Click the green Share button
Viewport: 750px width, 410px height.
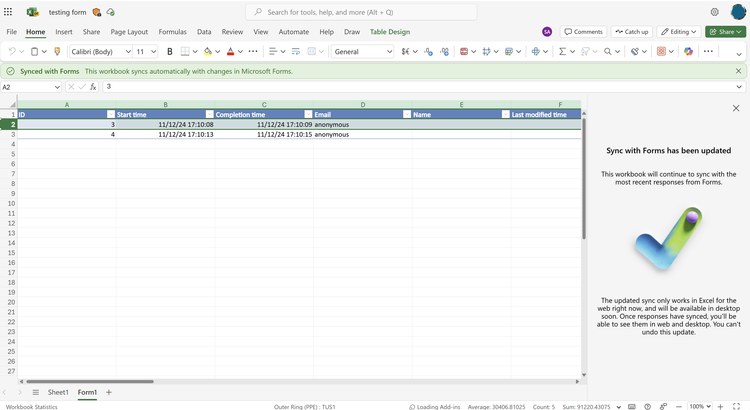click(x=726, y=32)
